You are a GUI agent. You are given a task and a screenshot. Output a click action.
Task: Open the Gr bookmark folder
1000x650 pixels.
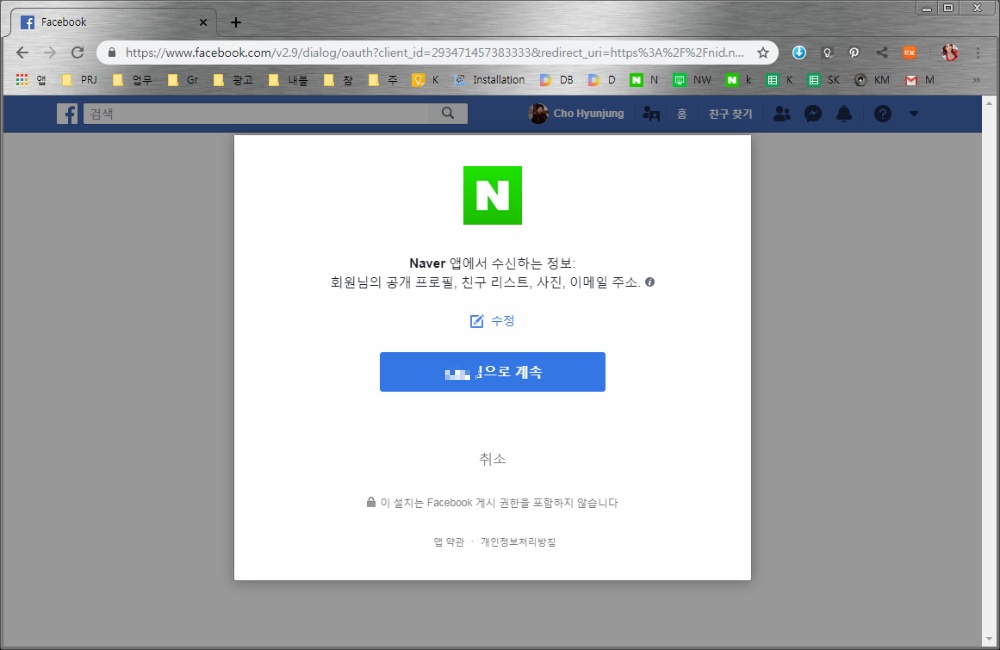[183, 80]
